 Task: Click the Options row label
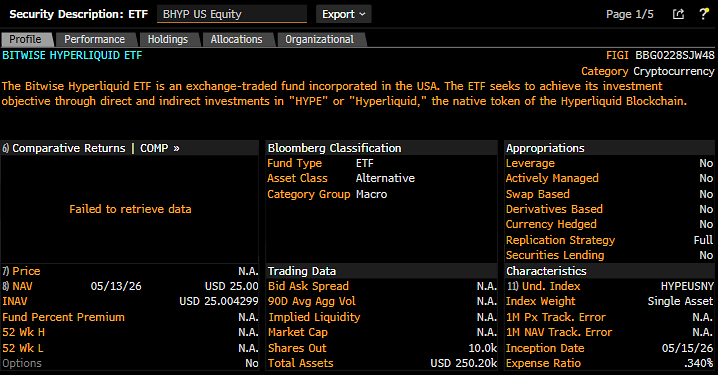point(22,363)
